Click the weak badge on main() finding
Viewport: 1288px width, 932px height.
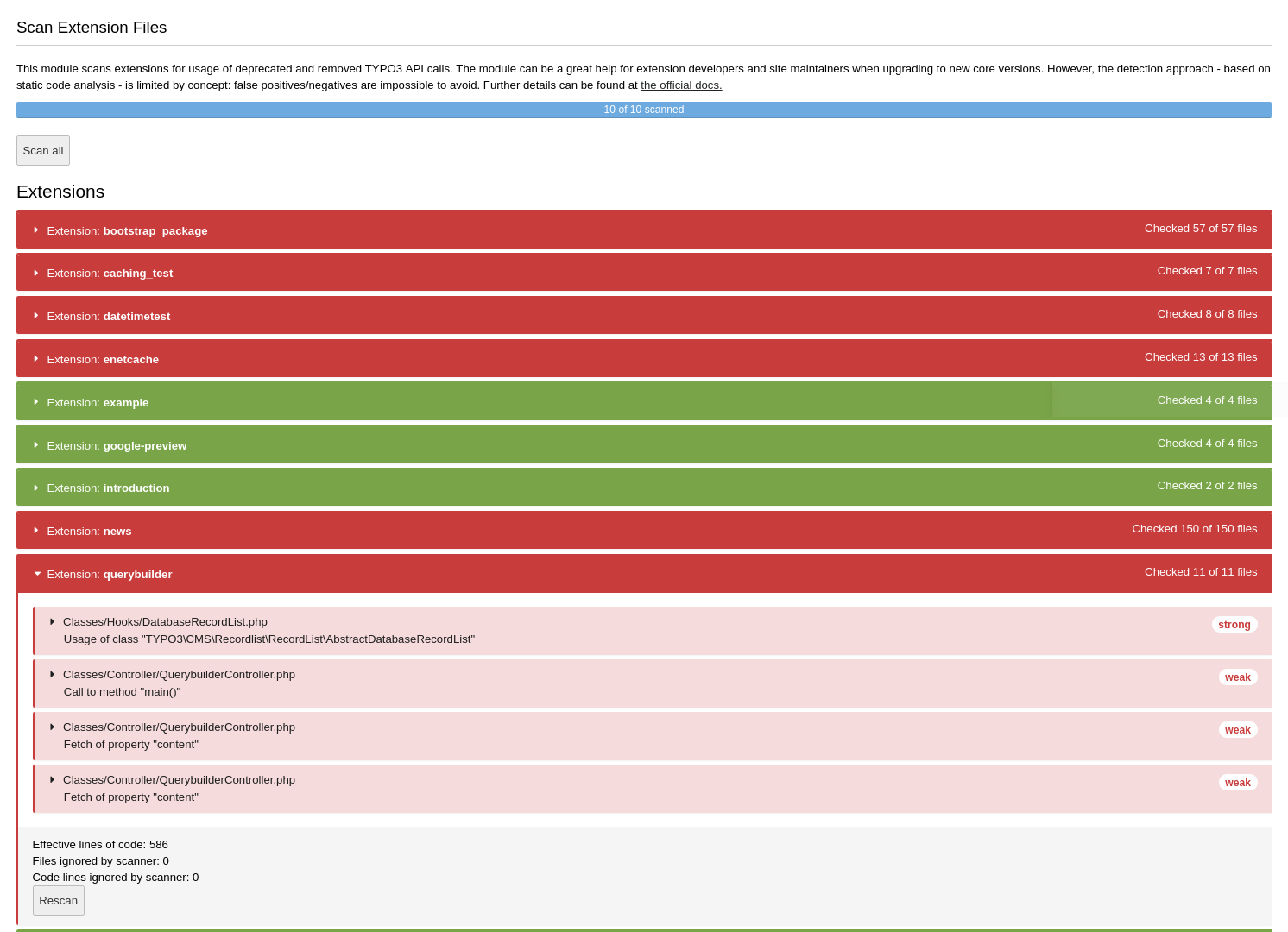pyautogui.click(x=1237, y=677)
